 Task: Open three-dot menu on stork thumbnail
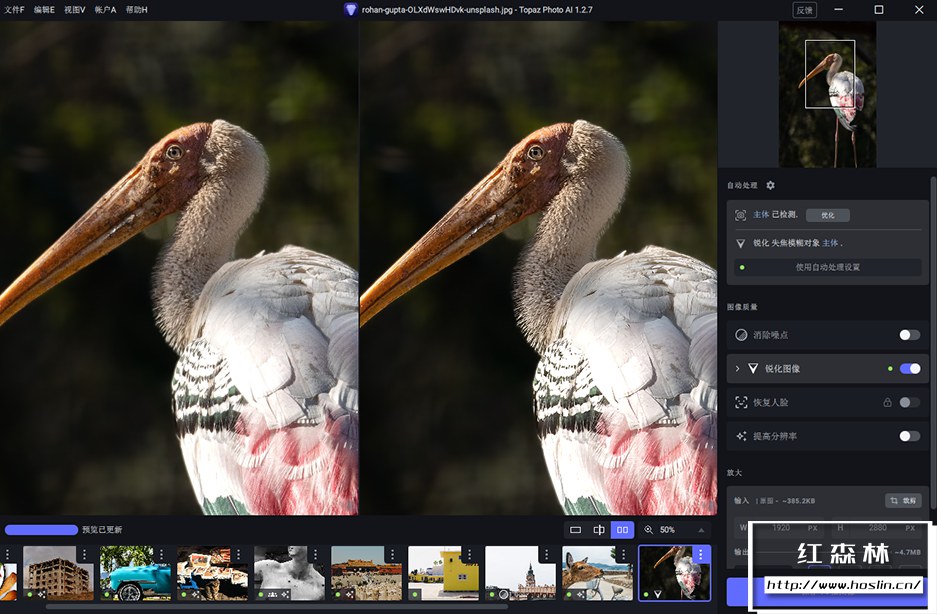tap(701, 554)
